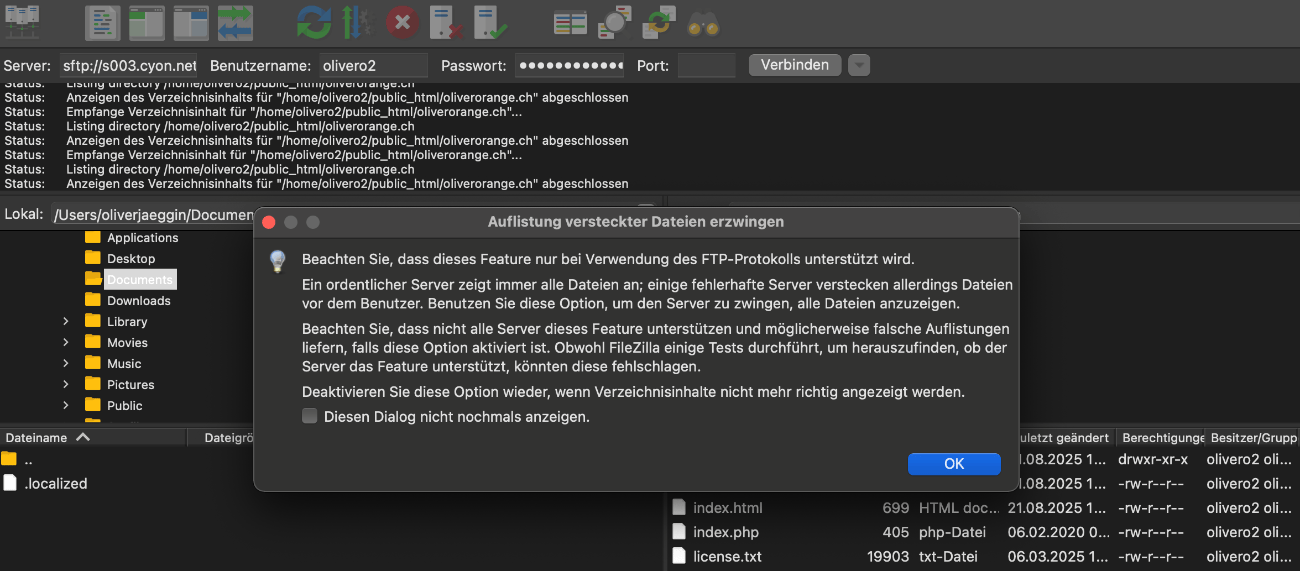Screen dimensions: 1300x571
Task: Expand the Public folder node
Action: (x=66, y=405)
